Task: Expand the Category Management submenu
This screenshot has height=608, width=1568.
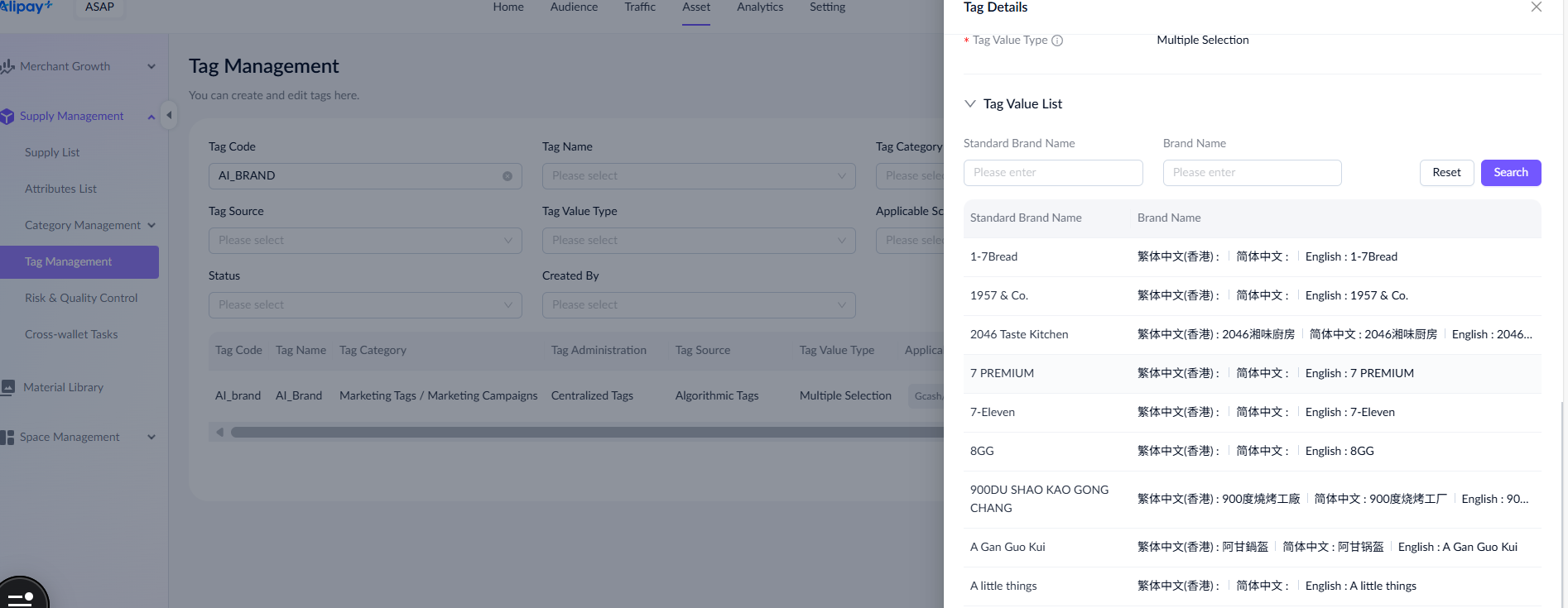Action: [152, 225]
